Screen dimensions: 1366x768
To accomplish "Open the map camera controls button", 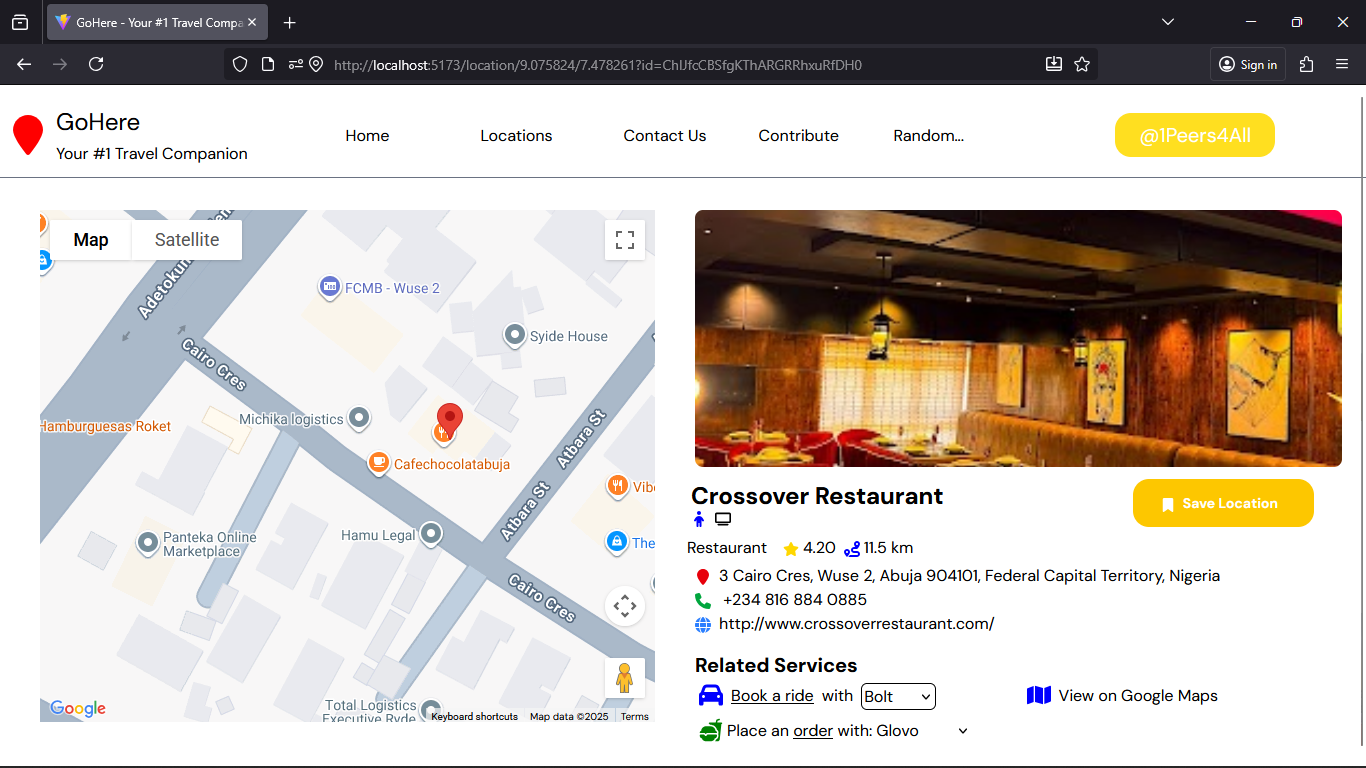I will coord(625,606).
